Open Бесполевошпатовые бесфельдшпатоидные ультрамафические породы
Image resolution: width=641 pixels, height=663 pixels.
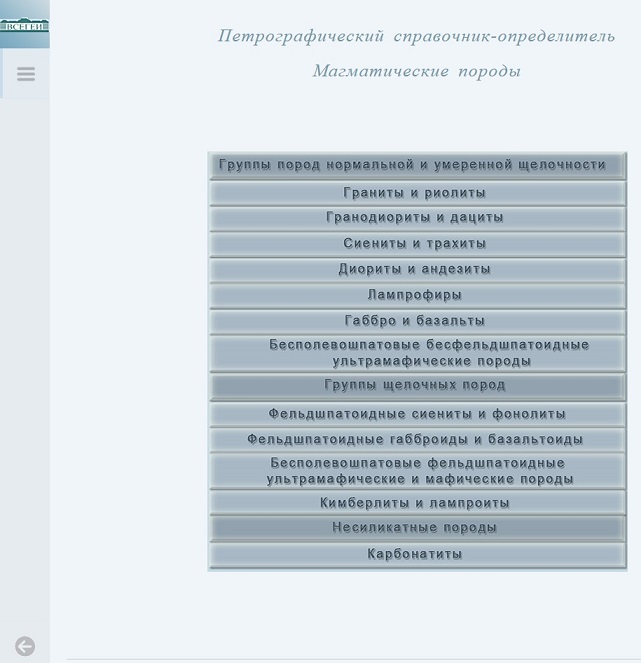point(417,353)
